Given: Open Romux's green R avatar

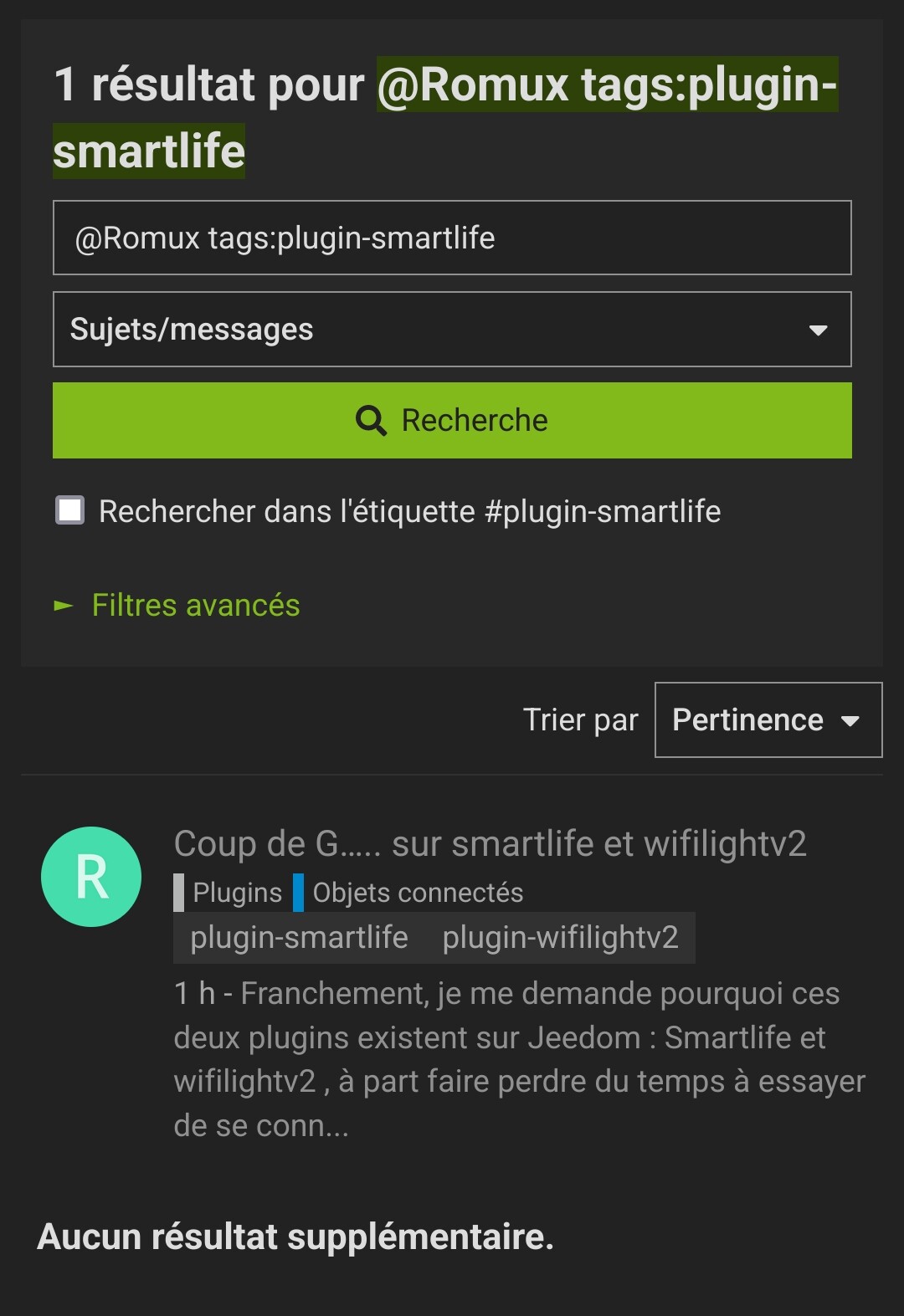Looking at the screenshot, I should point(91,876).
